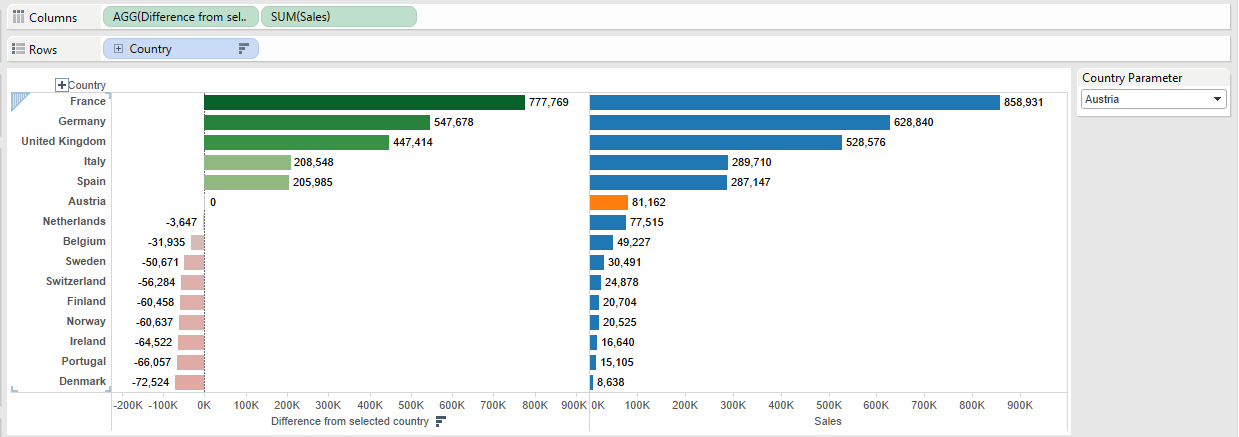
Task: Click Germany's blue sales bar
Action: click(x=739, y=122)
